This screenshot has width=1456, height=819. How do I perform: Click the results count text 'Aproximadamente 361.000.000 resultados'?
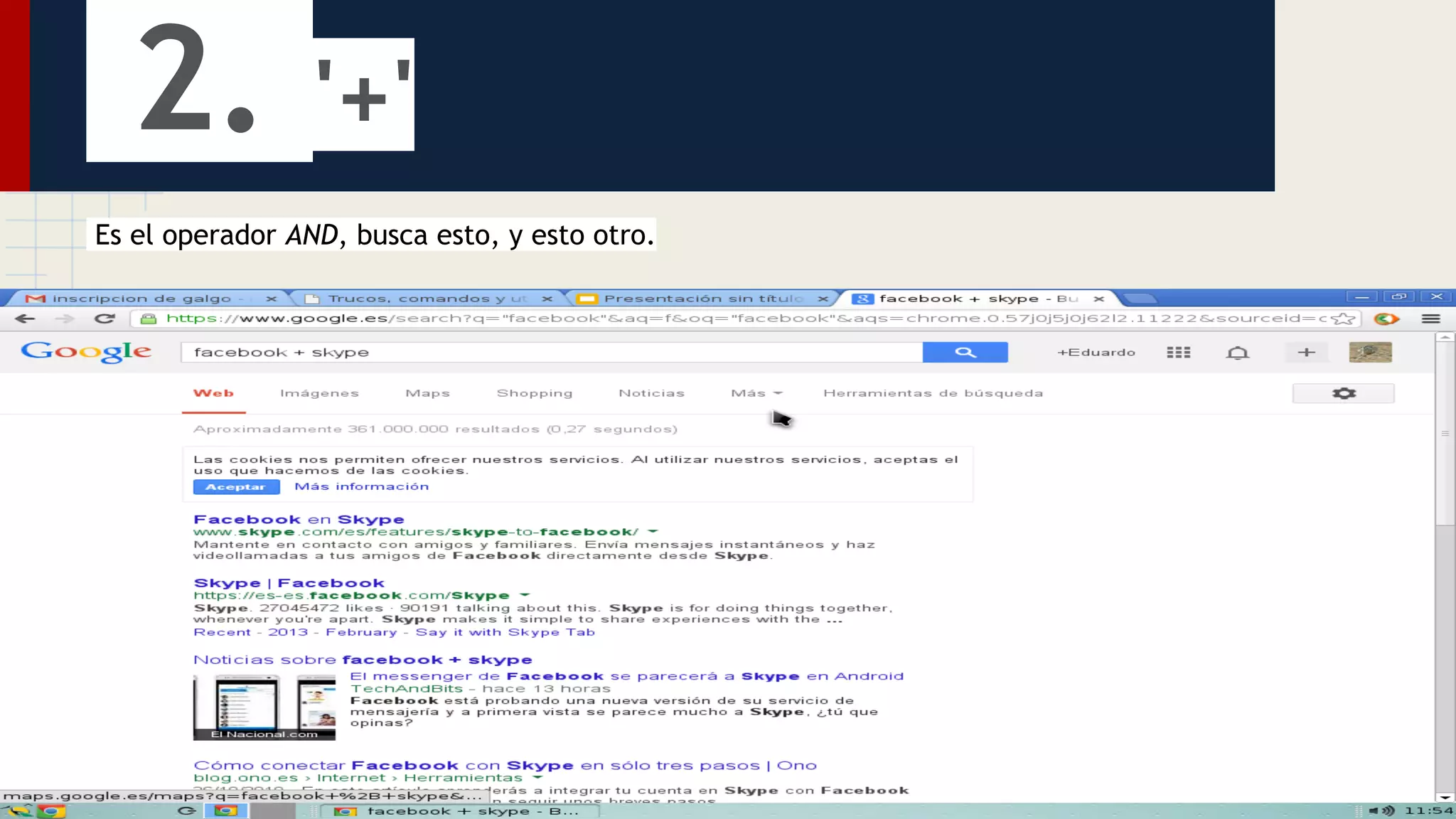pyautogui.click(x=367, y=429)
